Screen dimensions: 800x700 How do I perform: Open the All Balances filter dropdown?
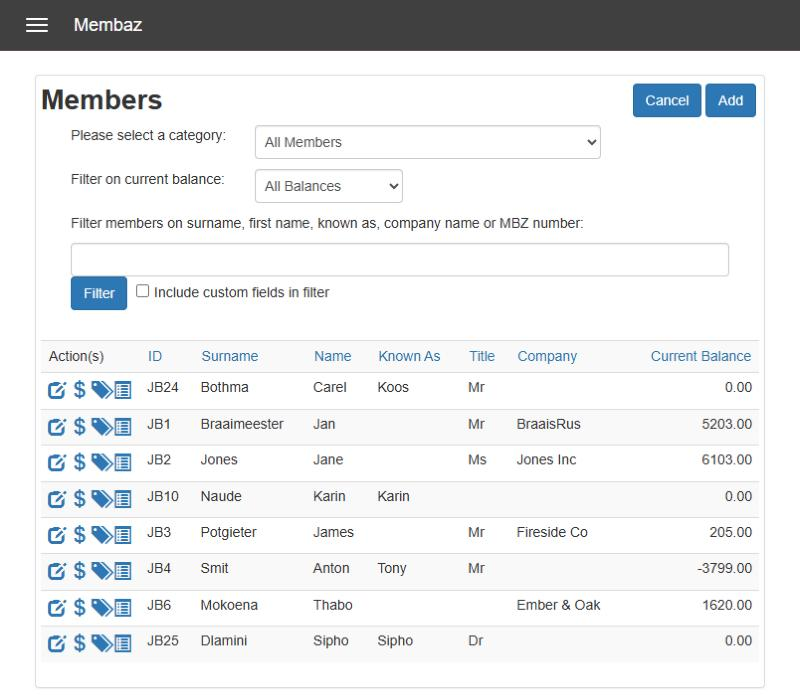click(329, 186)
